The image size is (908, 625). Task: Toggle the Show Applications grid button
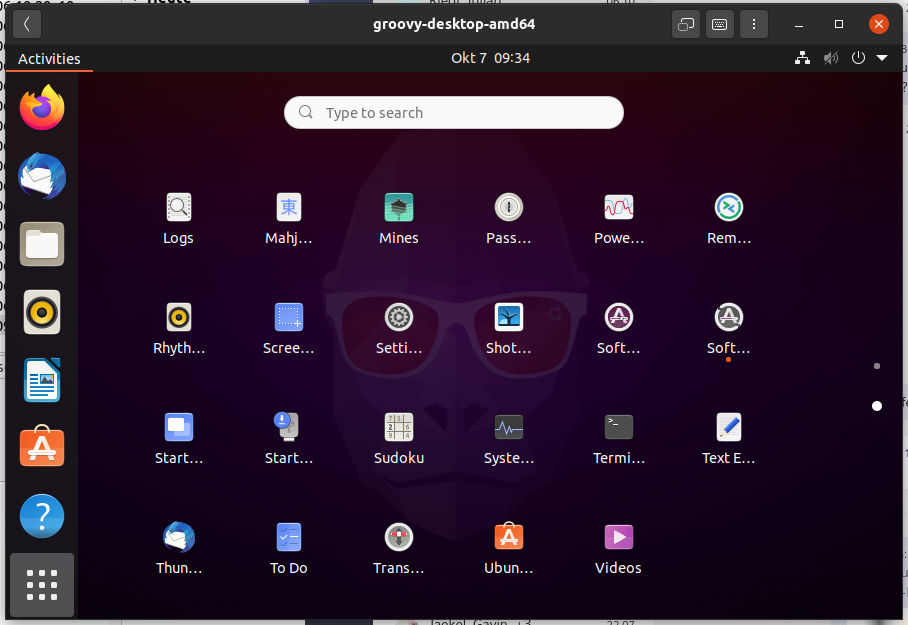pyautogui.click(x=42, y=584)
